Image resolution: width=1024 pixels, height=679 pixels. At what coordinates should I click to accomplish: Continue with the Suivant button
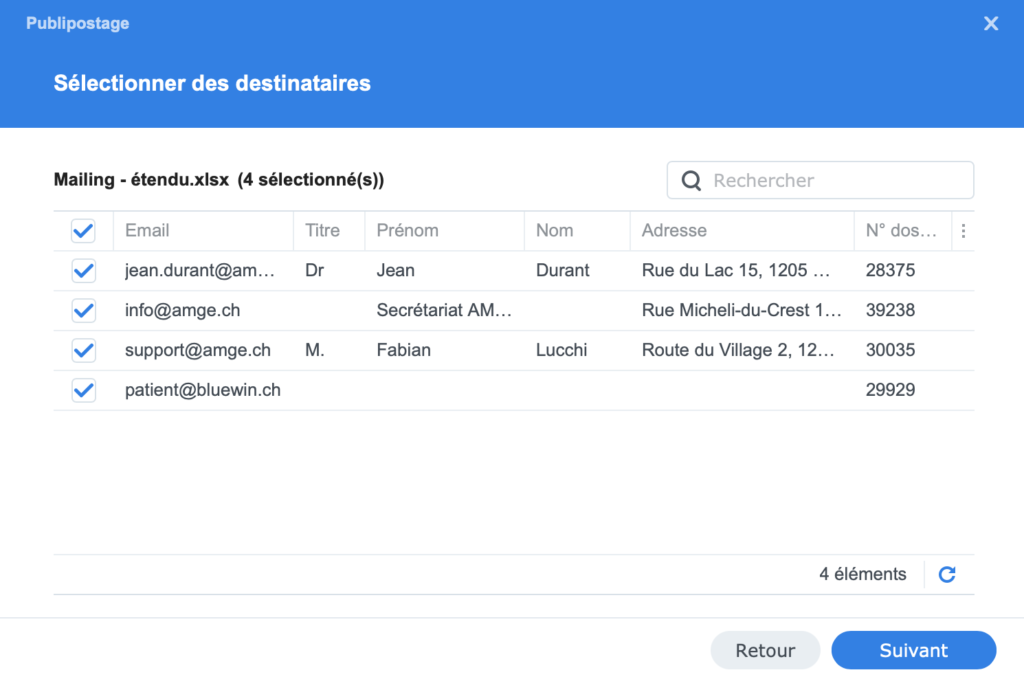[914, 650]
